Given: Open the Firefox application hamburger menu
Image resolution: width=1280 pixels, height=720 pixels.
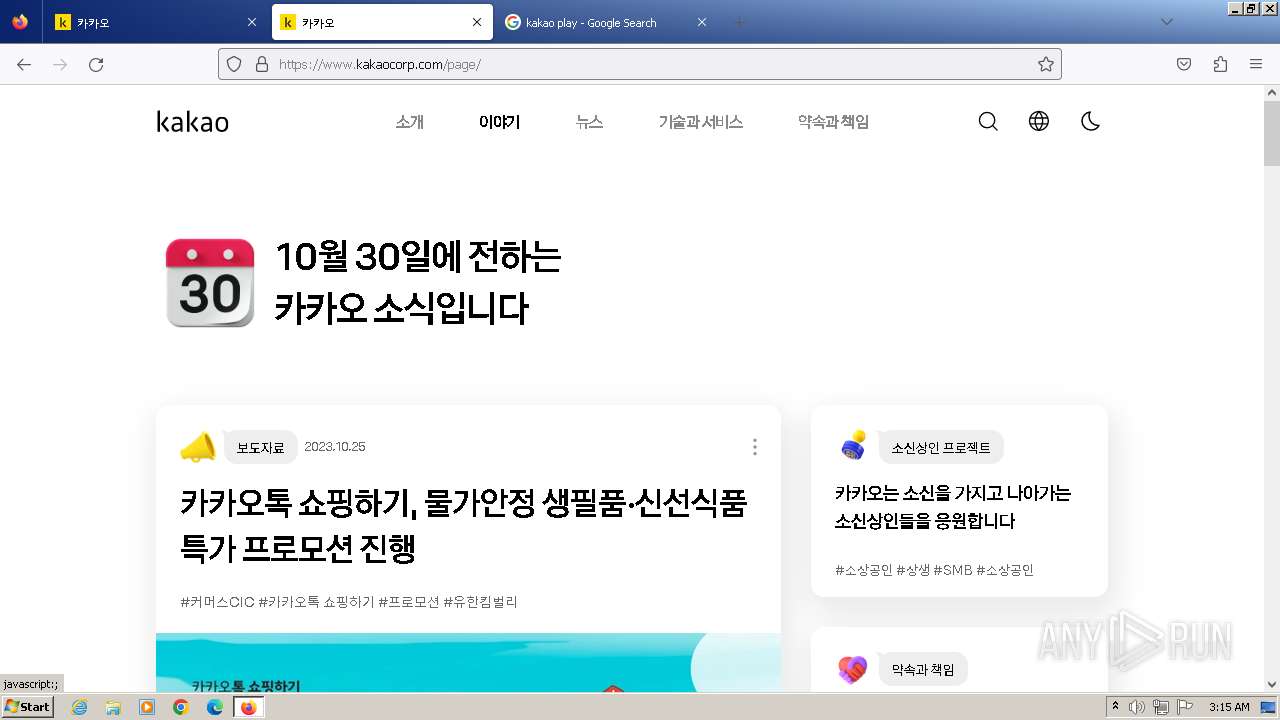Looking at the screenshot, I should [1256, 64].
